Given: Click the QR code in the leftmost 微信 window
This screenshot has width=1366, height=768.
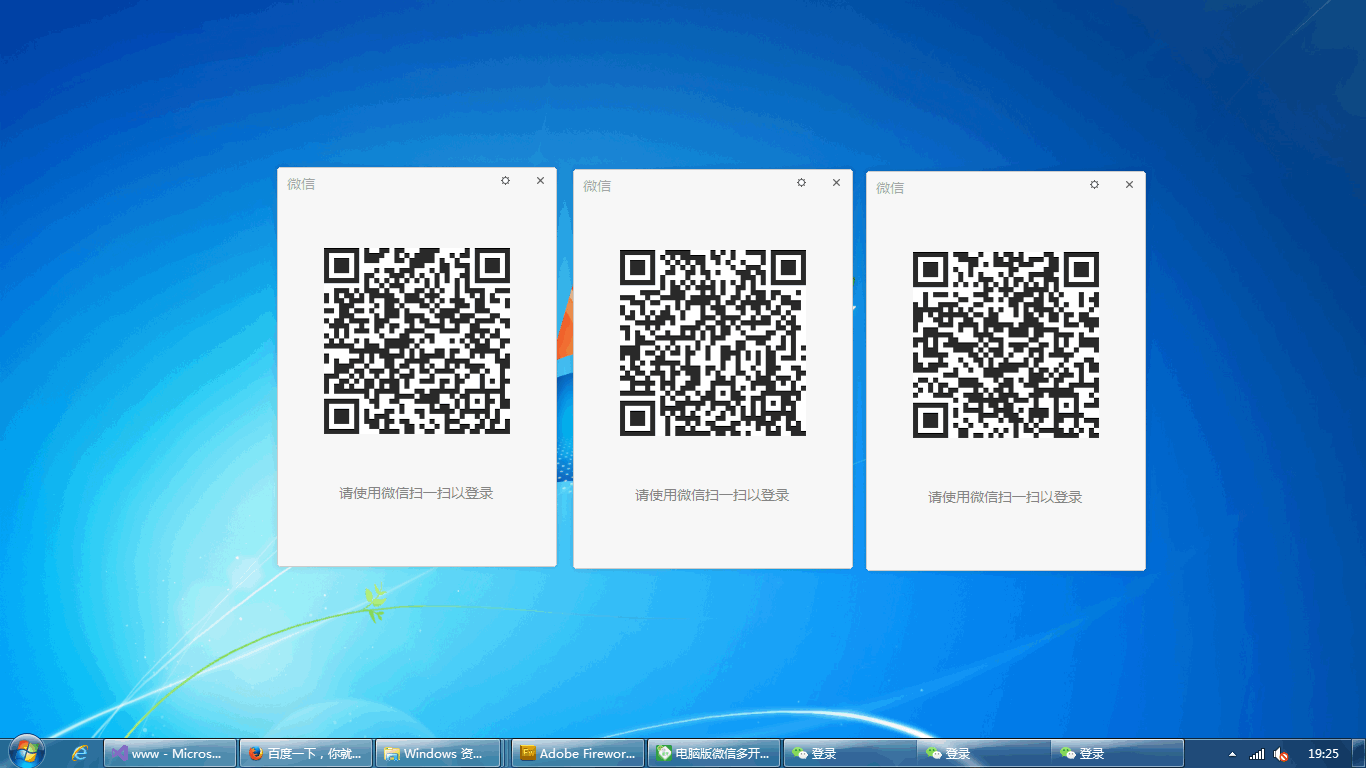Looking at the screenshot, I should click(x=417, y=341).
